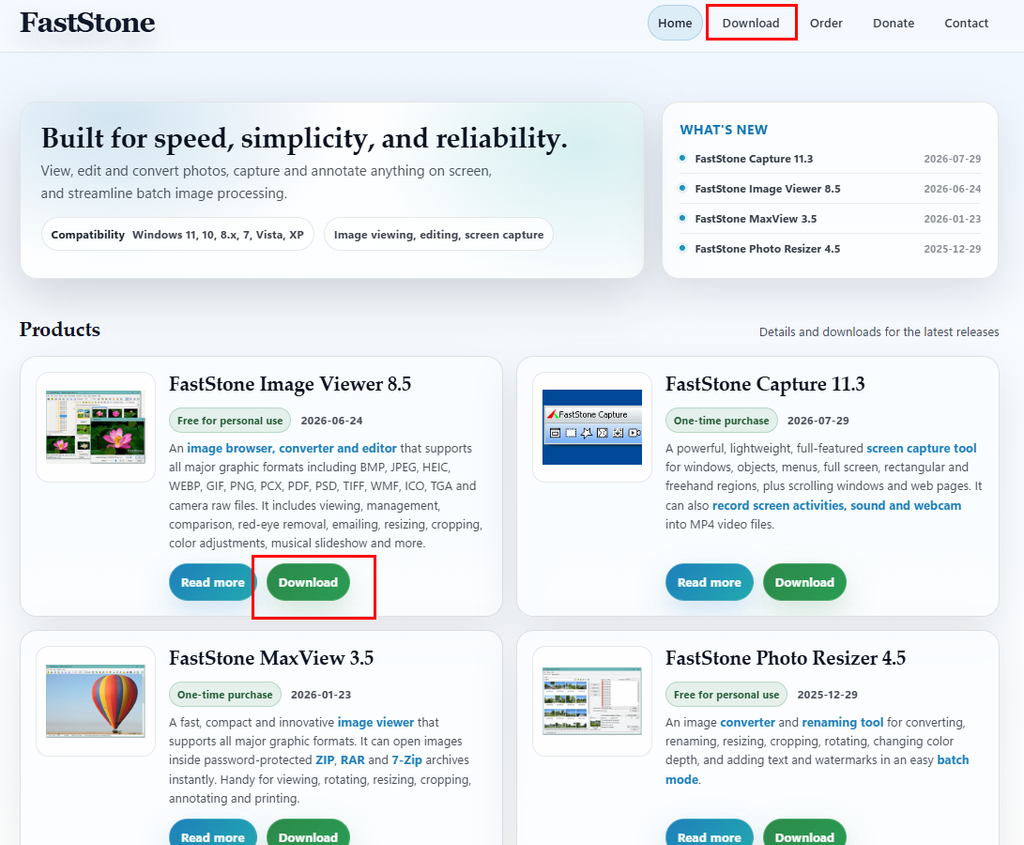
Task: Click the 2025-12-29 date in What's New
Action: pyautogui.click(x=952, y=249)
